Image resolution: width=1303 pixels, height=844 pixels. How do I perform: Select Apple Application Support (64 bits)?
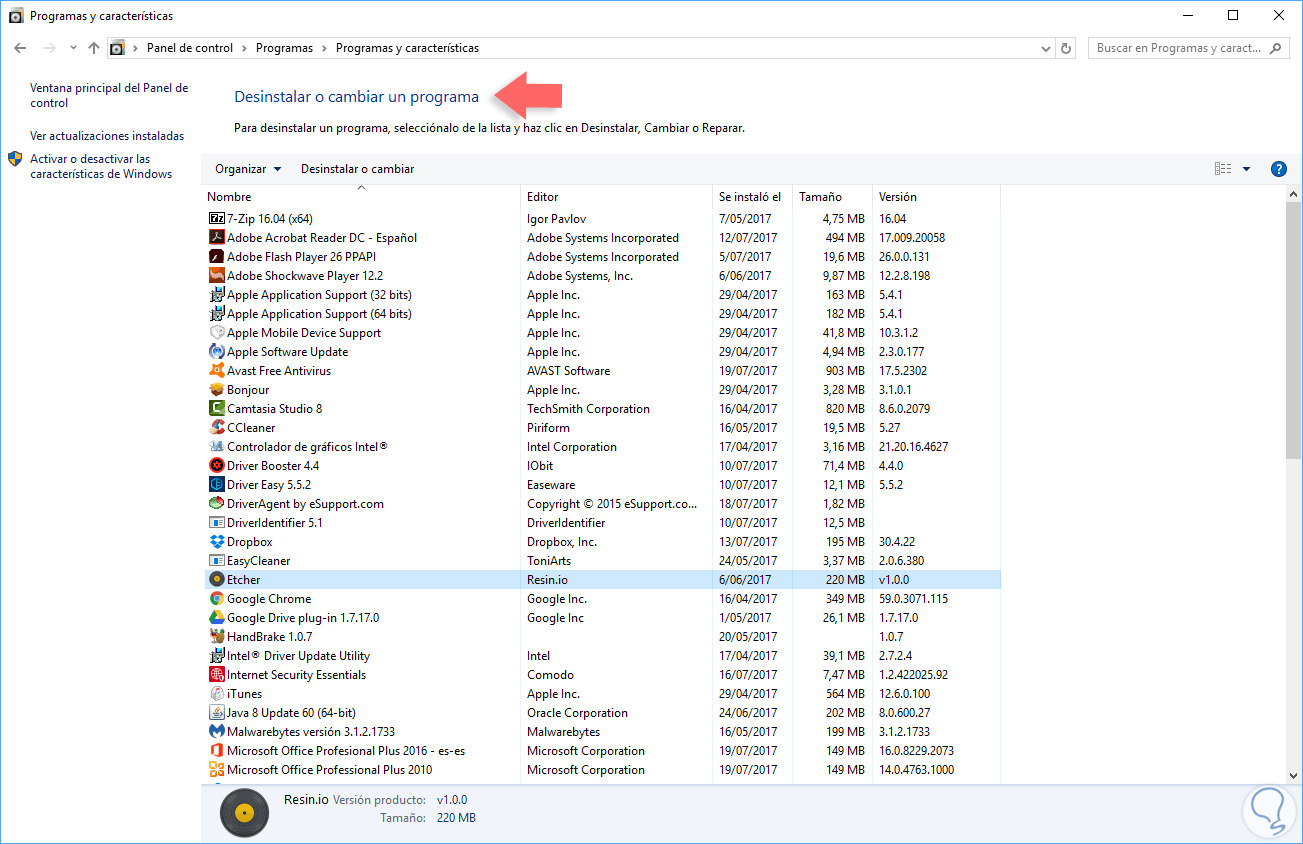click(x=602, y=313)
